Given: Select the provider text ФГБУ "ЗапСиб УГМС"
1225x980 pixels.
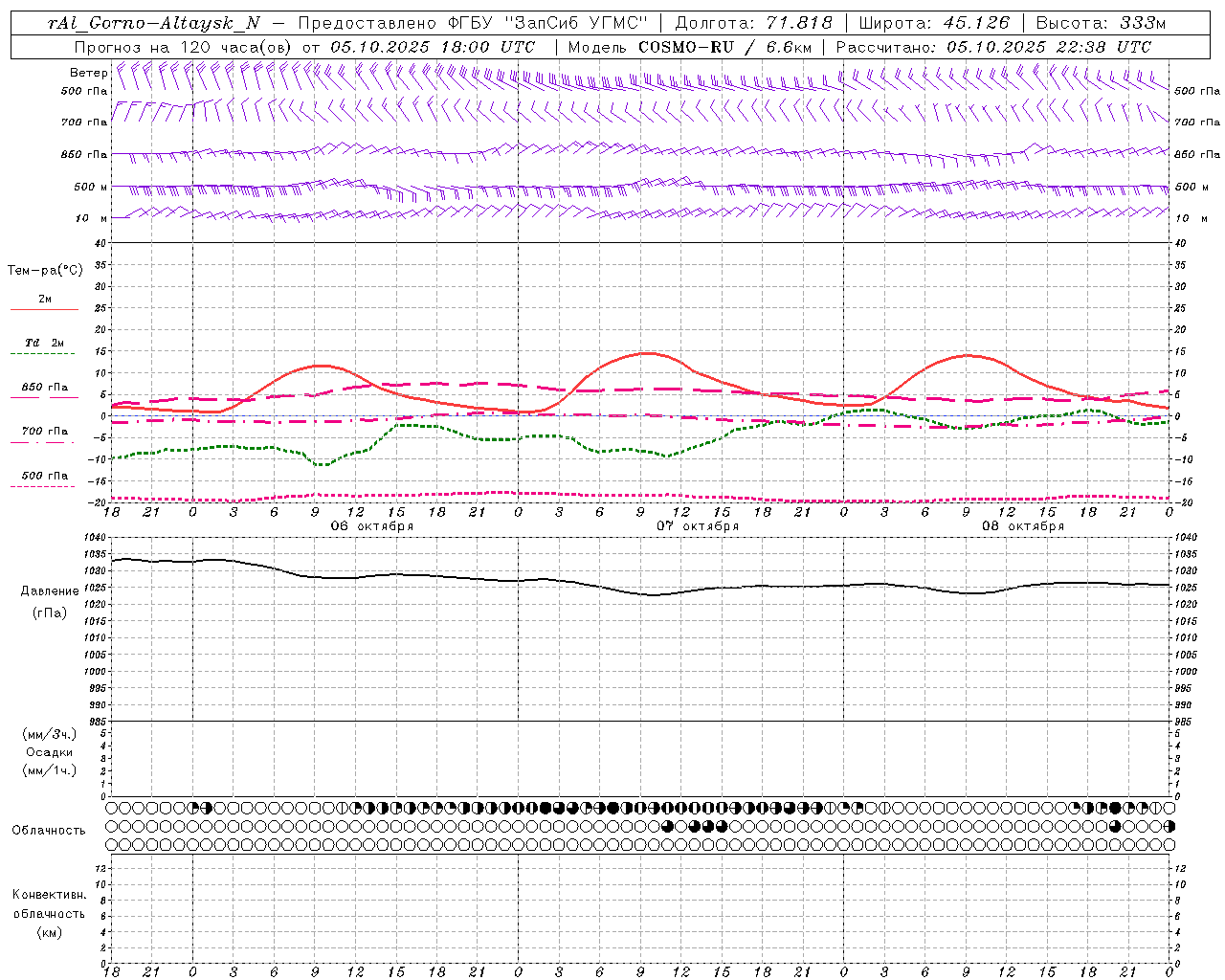Looking at the screenshot, I should pyautogui.click(x=548, y=24).
